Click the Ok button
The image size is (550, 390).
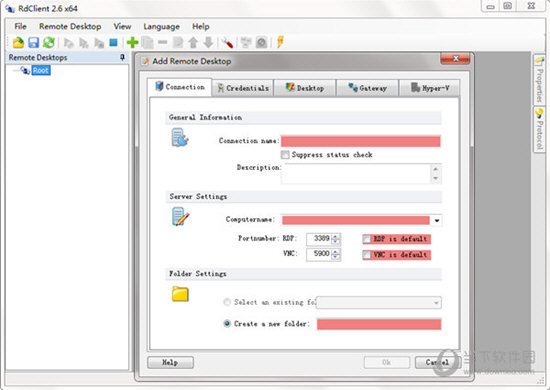point(387,362)
